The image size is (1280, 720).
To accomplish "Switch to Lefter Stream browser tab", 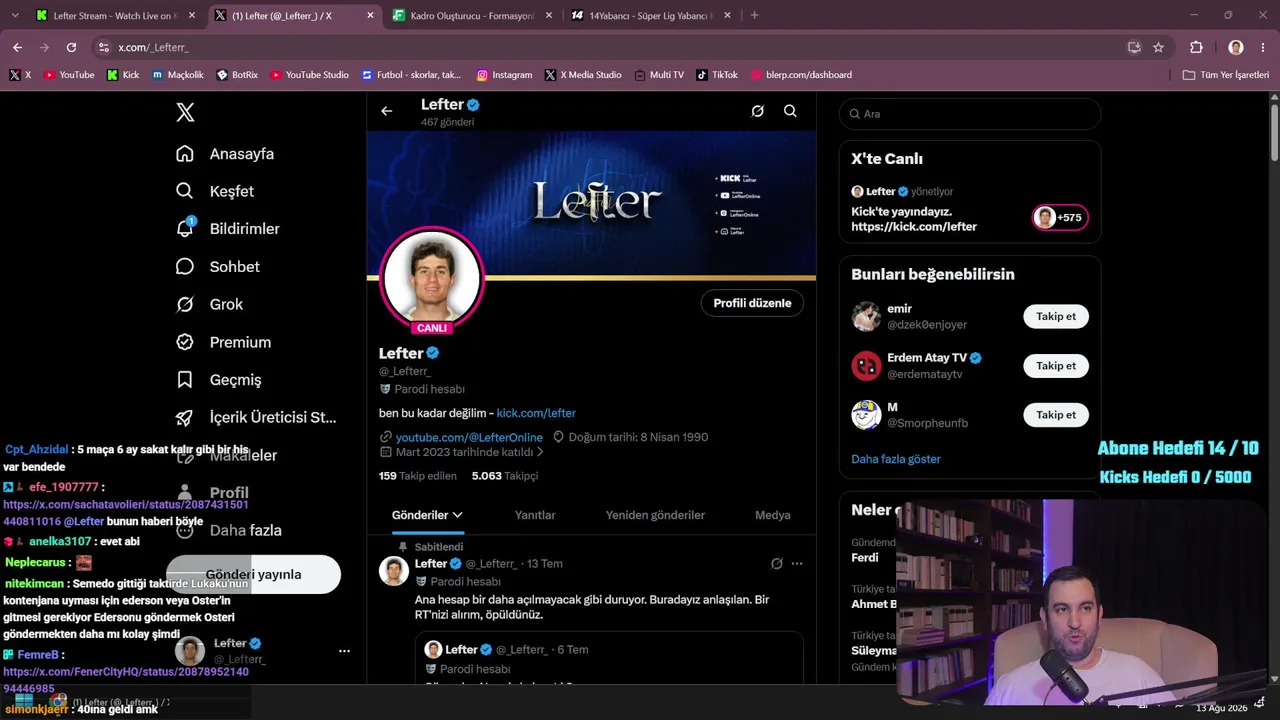I will [116, 16].
